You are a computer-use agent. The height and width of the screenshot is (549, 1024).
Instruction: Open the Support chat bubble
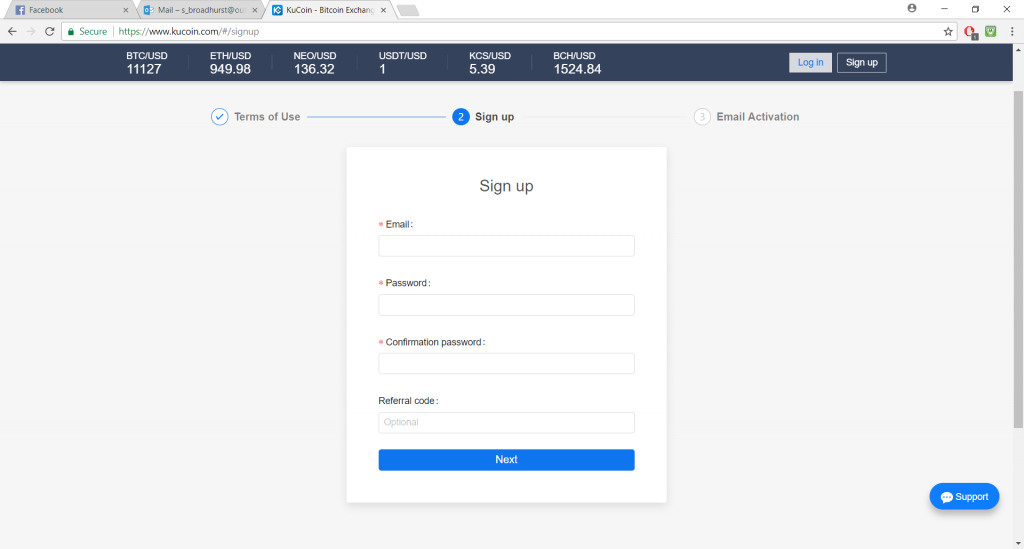point(964,497)
